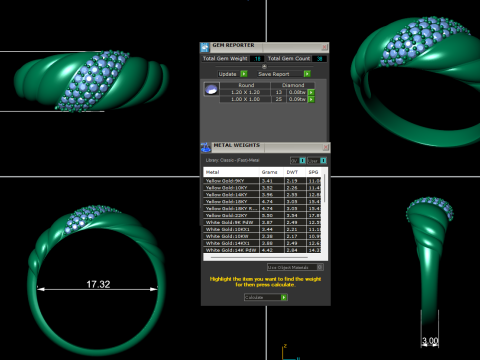The image size is (480, 360).
Task: Click the green arrow on 1.00 X 1.00 row
Action: pos(311,99)
